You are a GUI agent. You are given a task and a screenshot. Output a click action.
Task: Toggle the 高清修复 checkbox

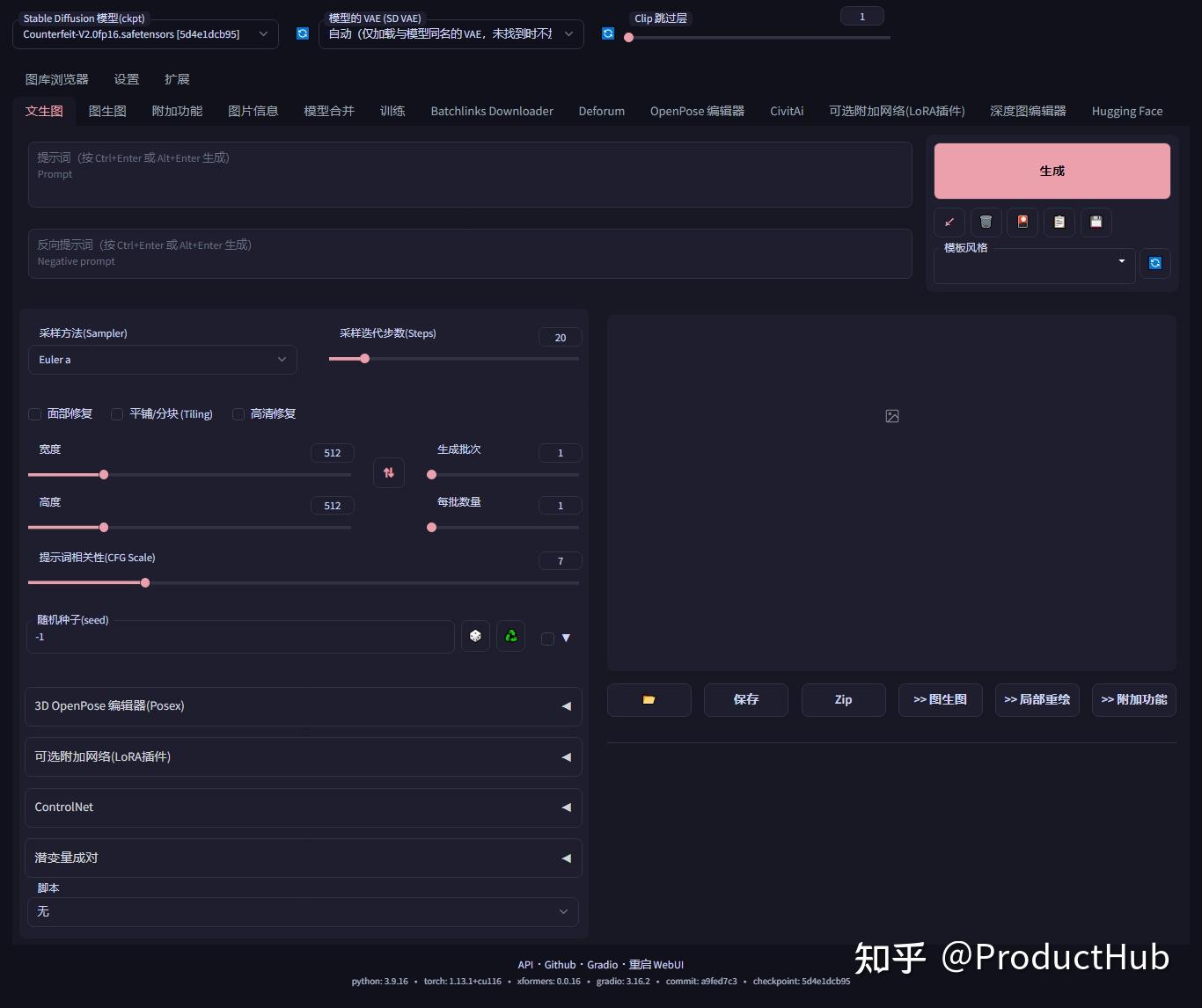tap(238, 413)
